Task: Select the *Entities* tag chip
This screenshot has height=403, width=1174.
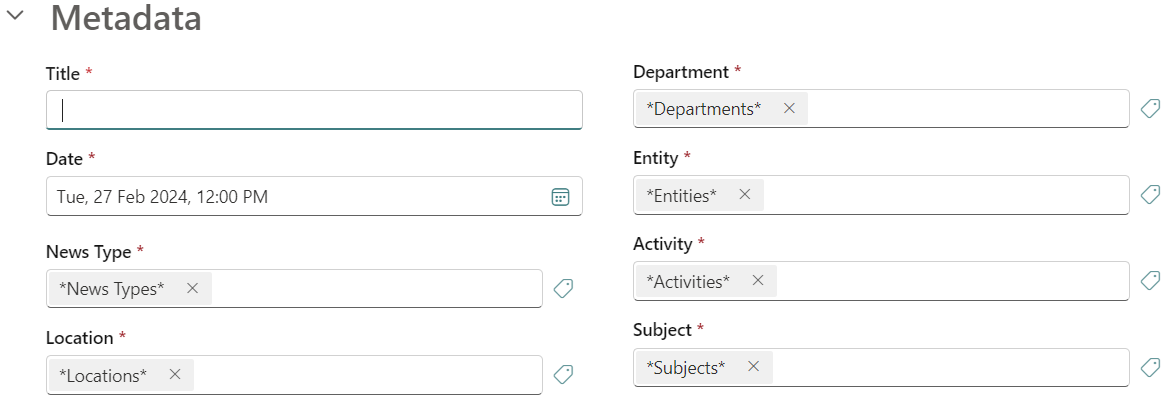Action: click(x=682, y=195)
